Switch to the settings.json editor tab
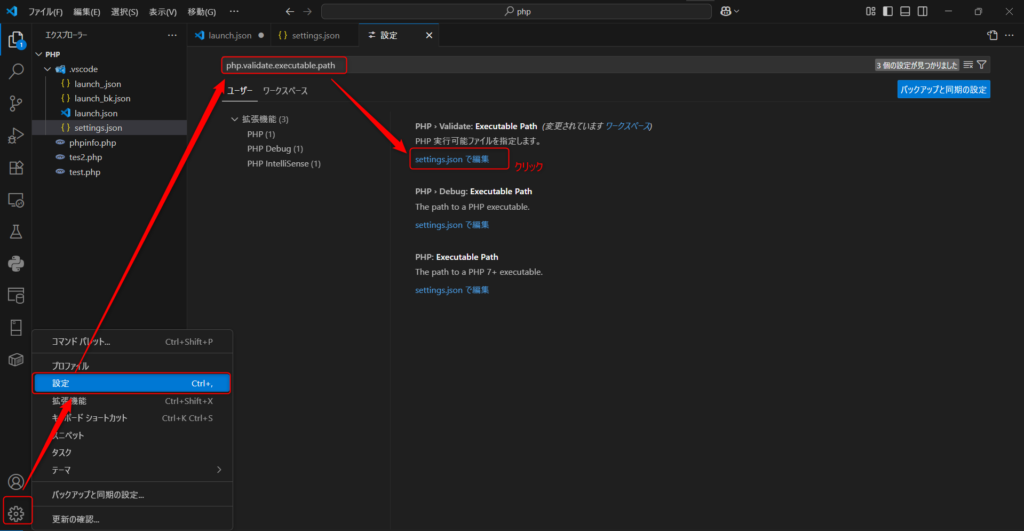The image size is (1024, 531). (x=315, y=35)
